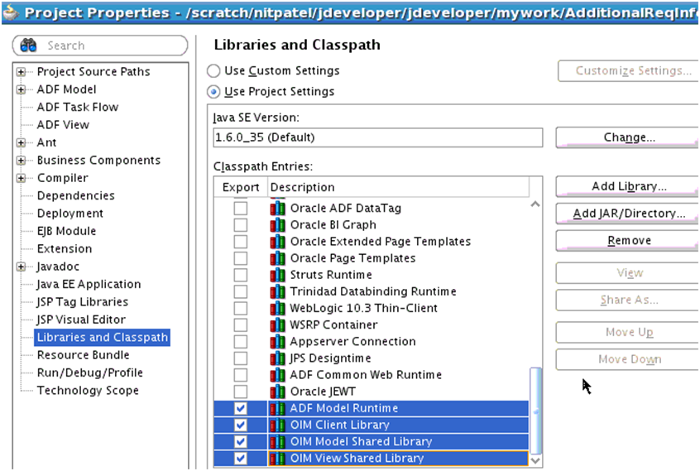Image resolution: width=700 pixels, height=471 pixels.
Task: Click the Search input field
Action: coord(100,46)
